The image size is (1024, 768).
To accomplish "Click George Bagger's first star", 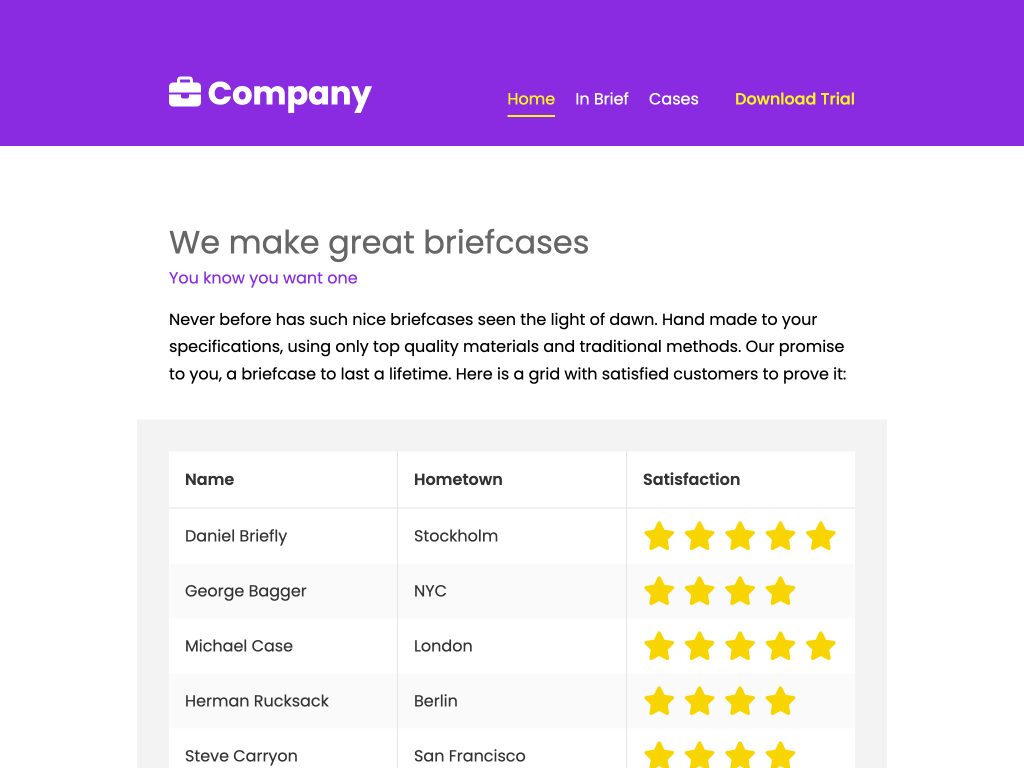I will 659,591.
